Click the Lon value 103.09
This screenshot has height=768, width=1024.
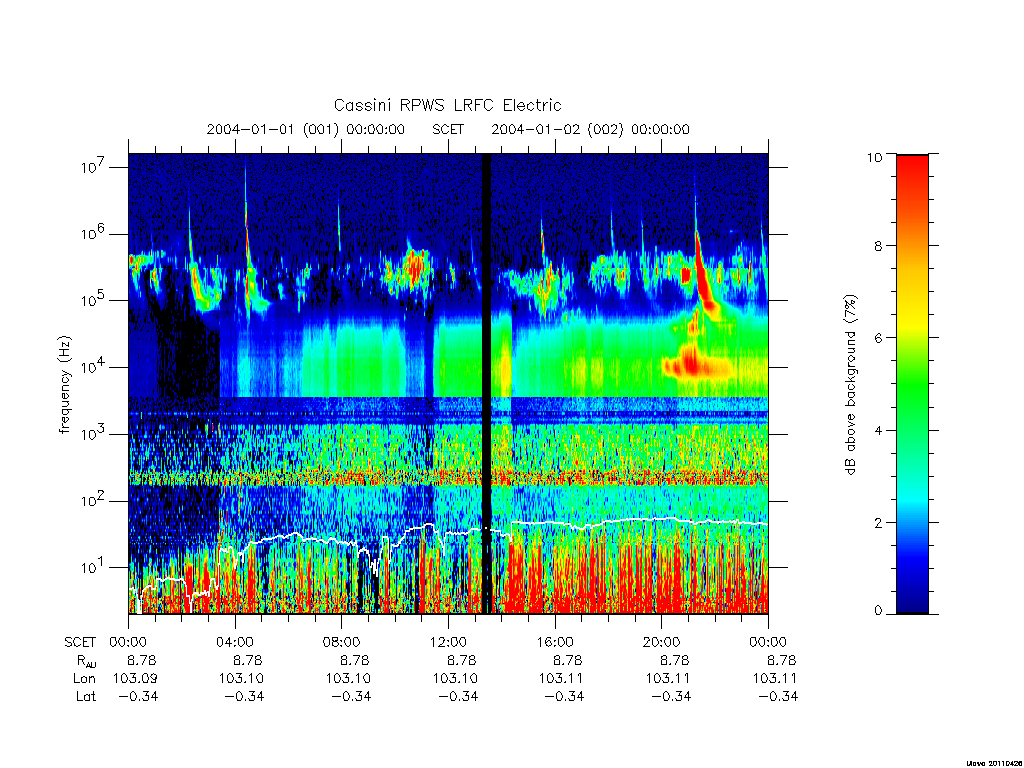click(135, 679)
